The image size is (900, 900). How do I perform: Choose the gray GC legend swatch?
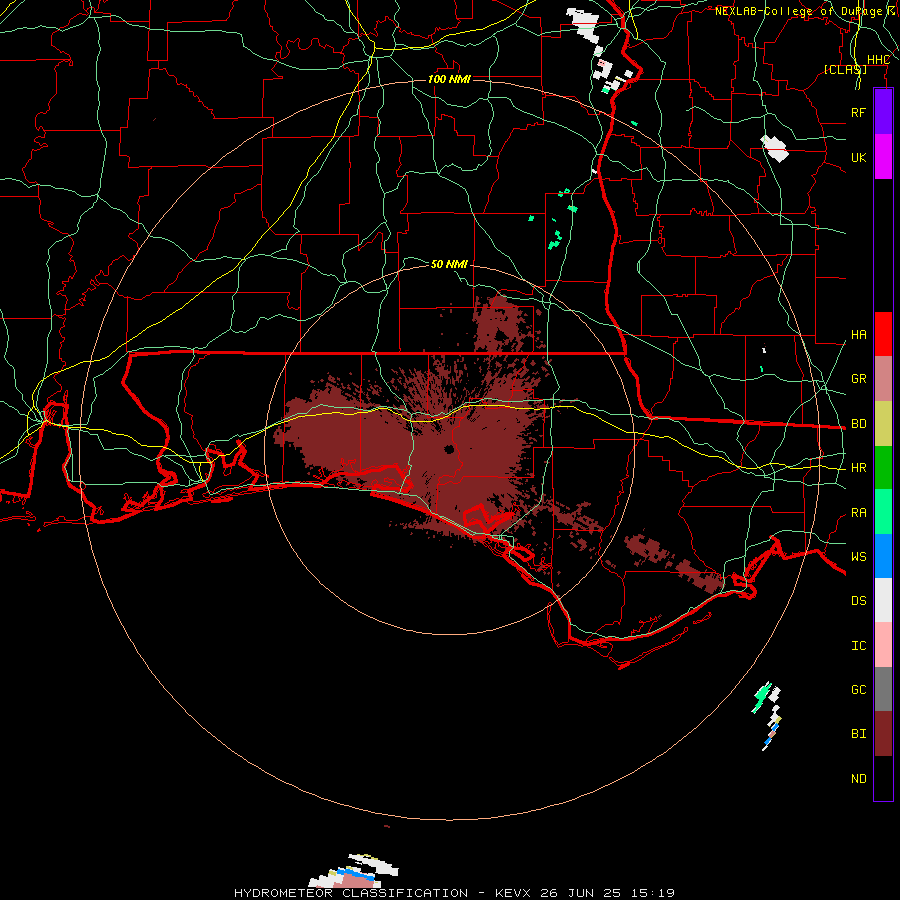click(883, 689)
